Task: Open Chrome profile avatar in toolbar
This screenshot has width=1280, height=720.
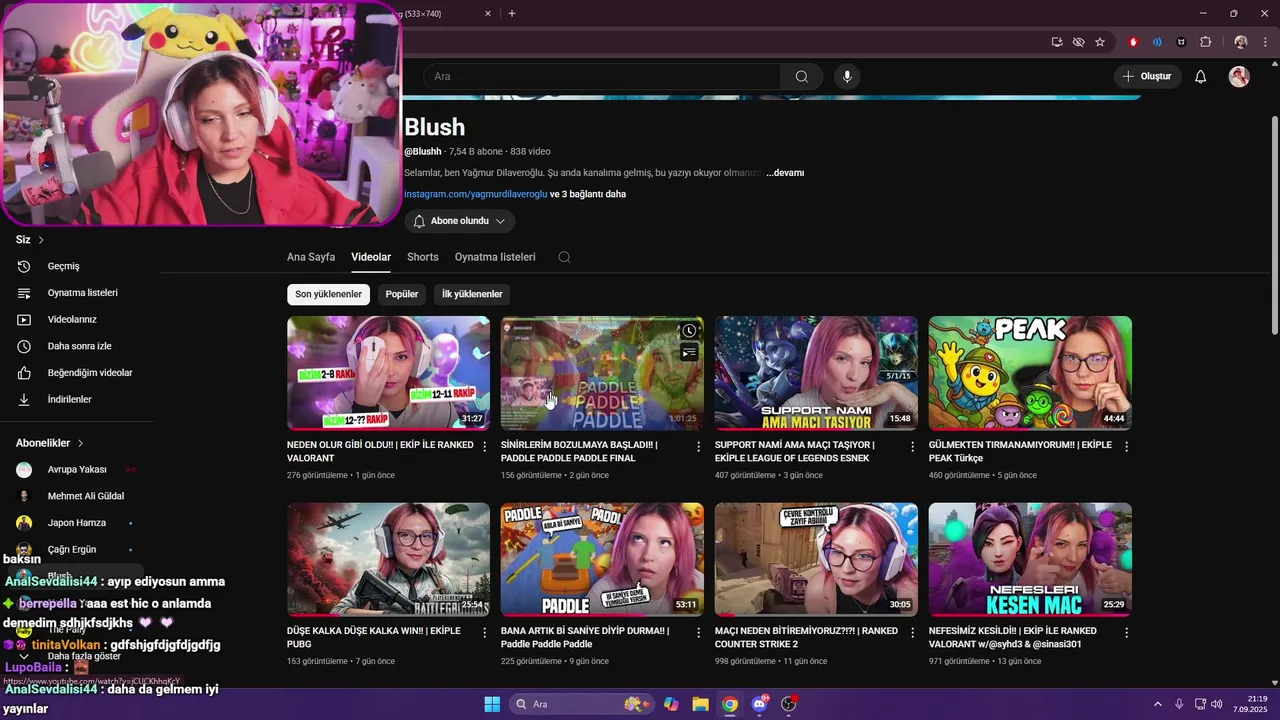Action: pyautogui.click(x=1241, y=42)
